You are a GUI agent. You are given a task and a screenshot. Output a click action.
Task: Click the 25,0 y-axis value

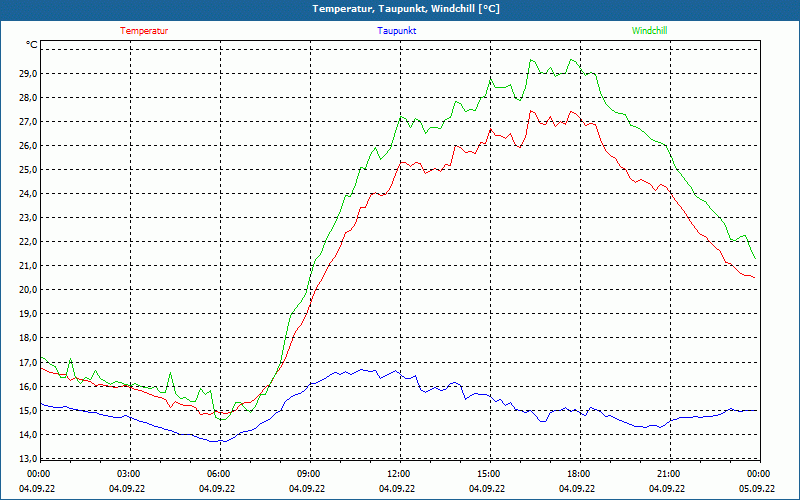point(27,170)
